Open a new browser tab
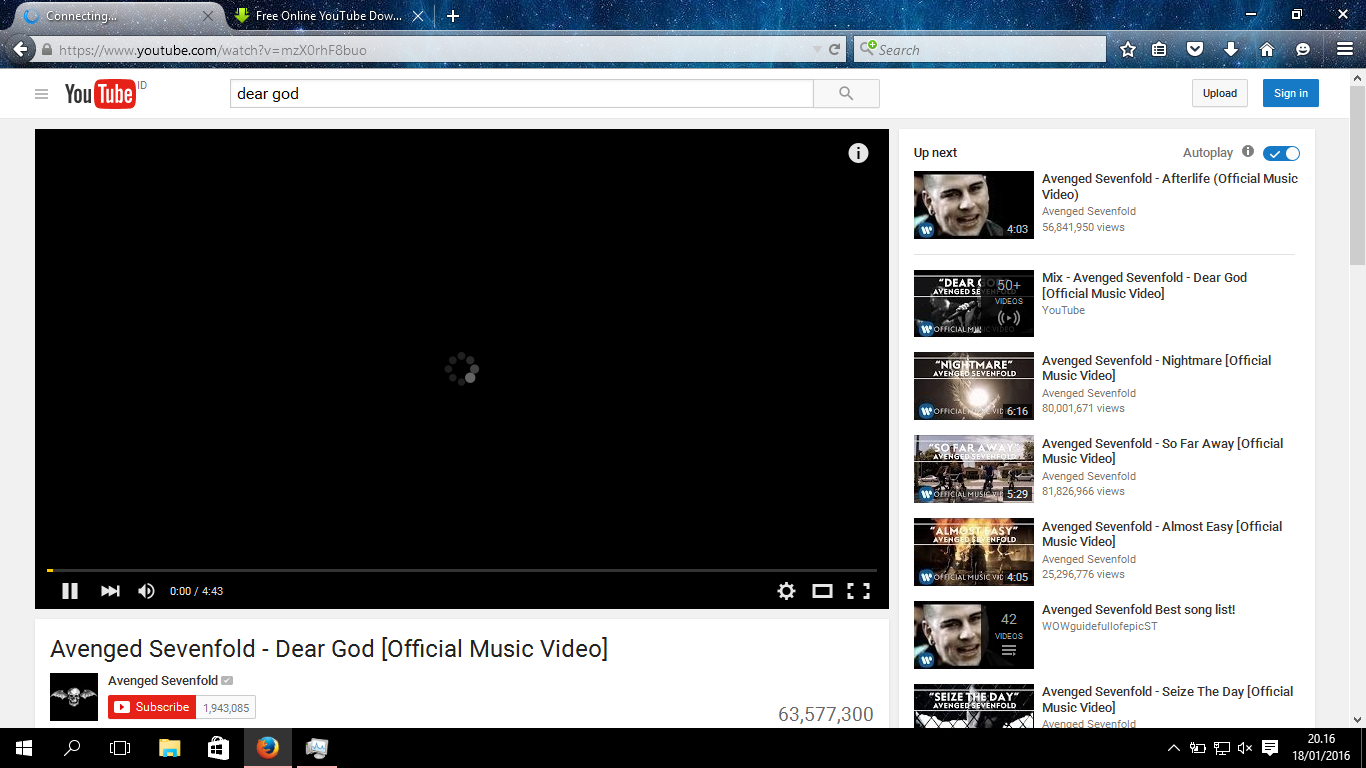The height and width of the screenshot is (768, 1366). [x=452, y=16]
